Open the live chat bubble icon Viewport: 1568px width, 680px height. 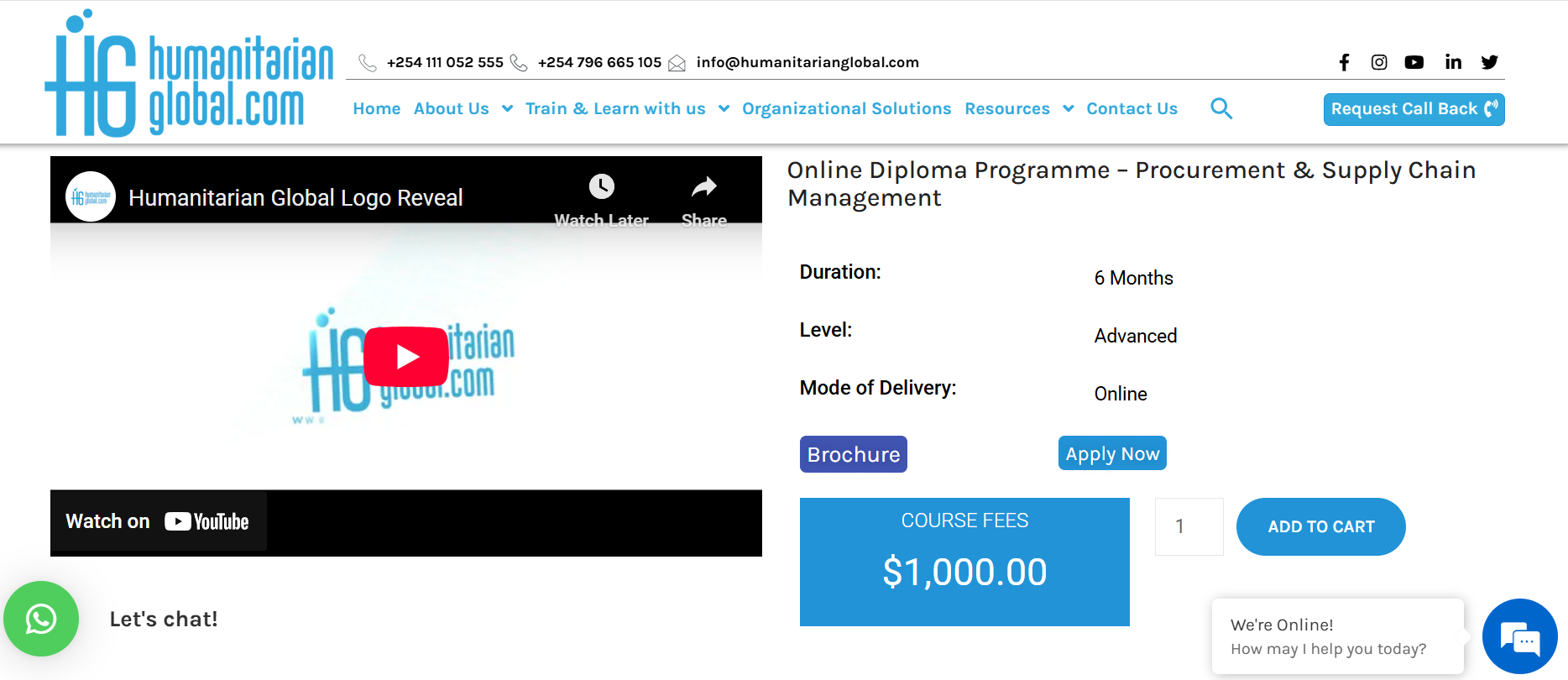point(1520,636)
